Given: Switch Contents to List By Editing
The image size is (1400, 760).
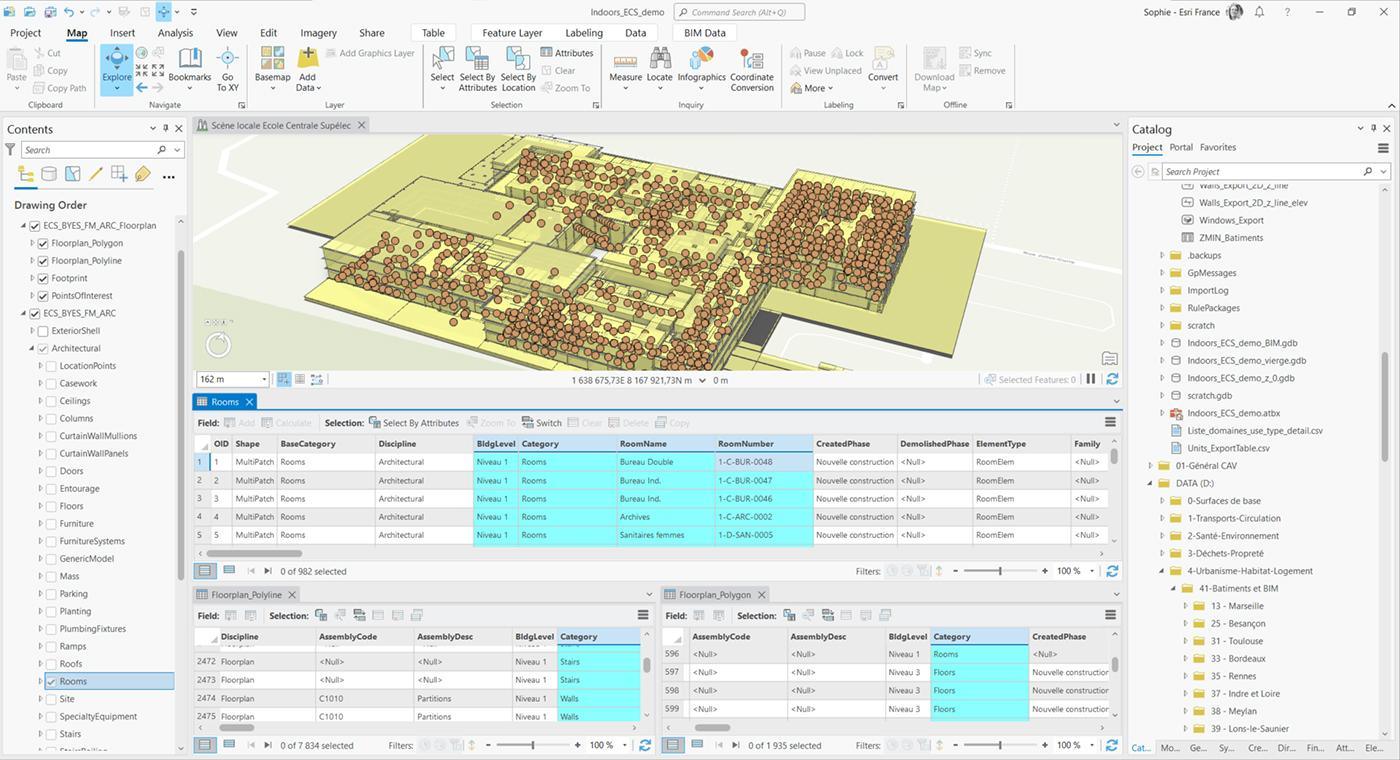Looking at the screenshot, I should point(96,174).
